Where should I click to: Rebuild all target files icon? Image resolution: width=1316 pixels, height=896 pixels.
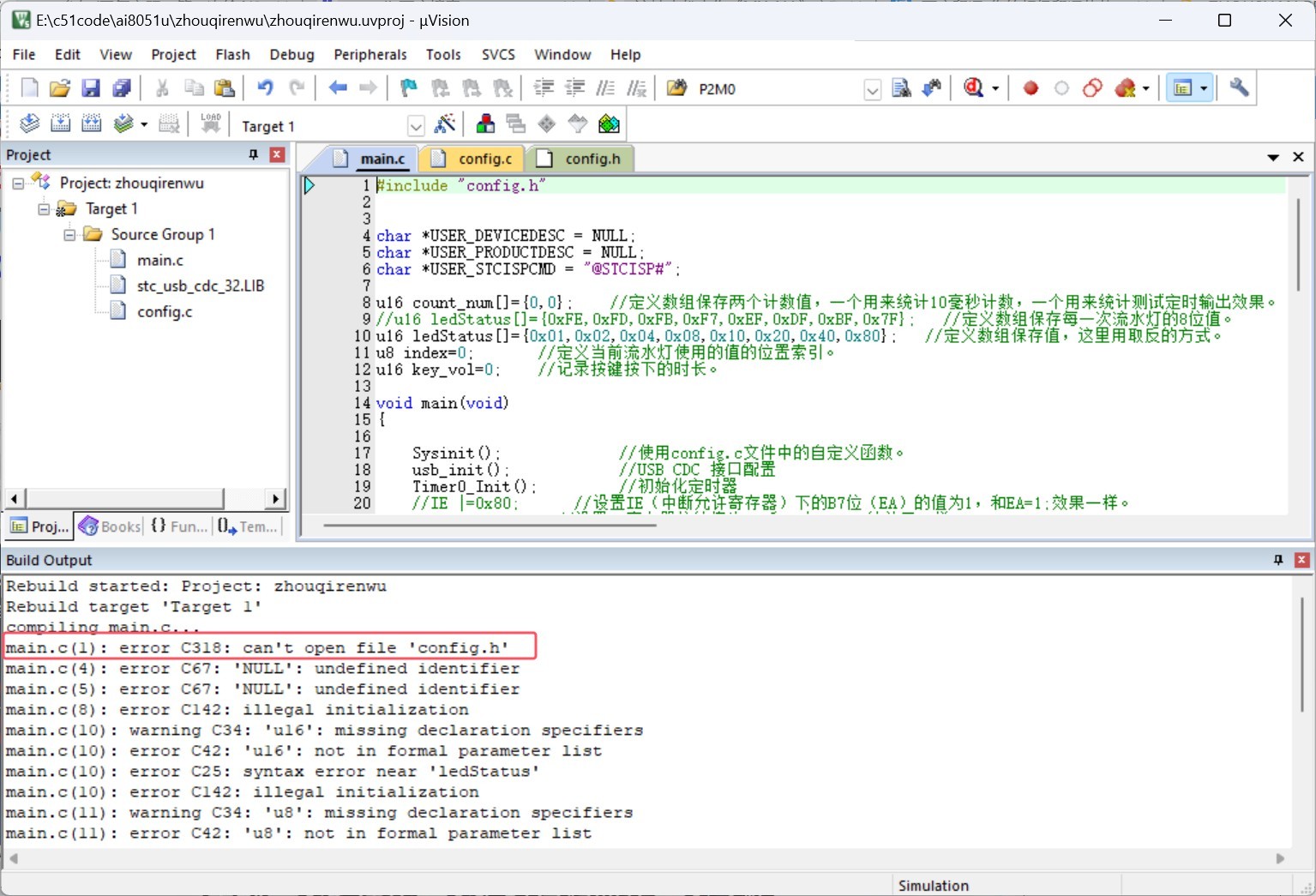pos(91,124)
